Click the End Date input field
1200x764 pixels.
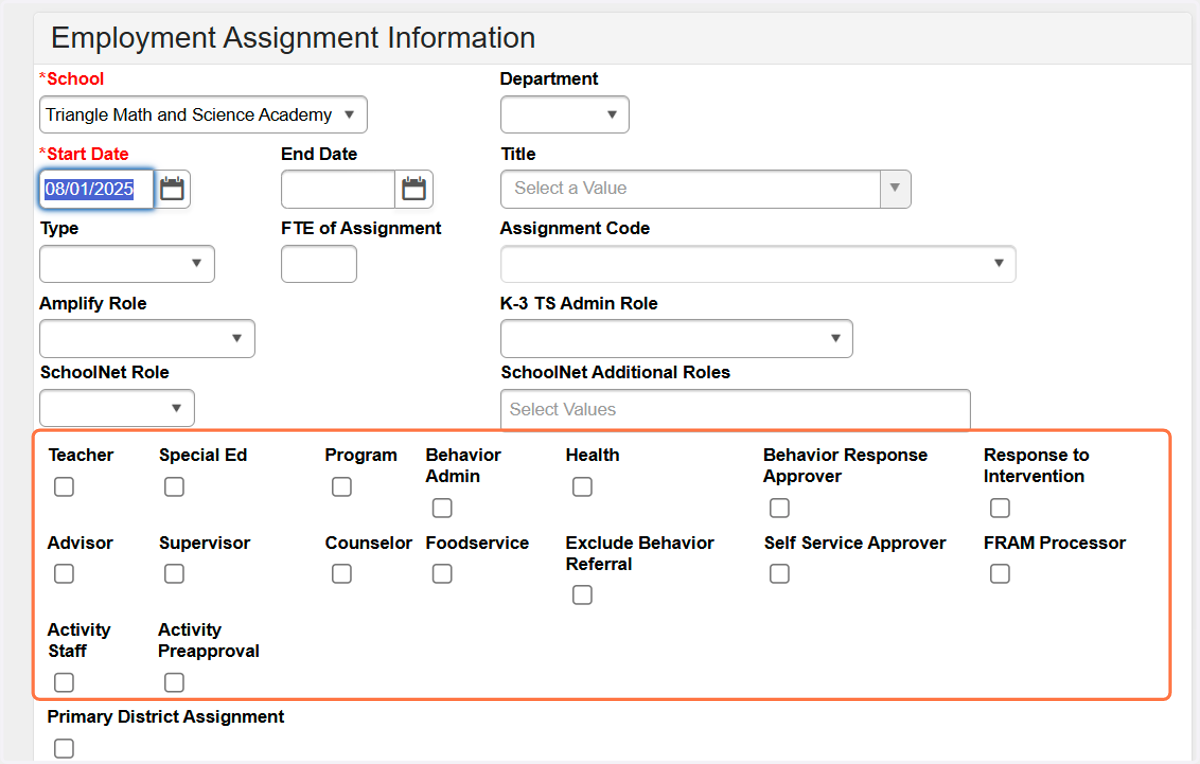pos(338,189)
